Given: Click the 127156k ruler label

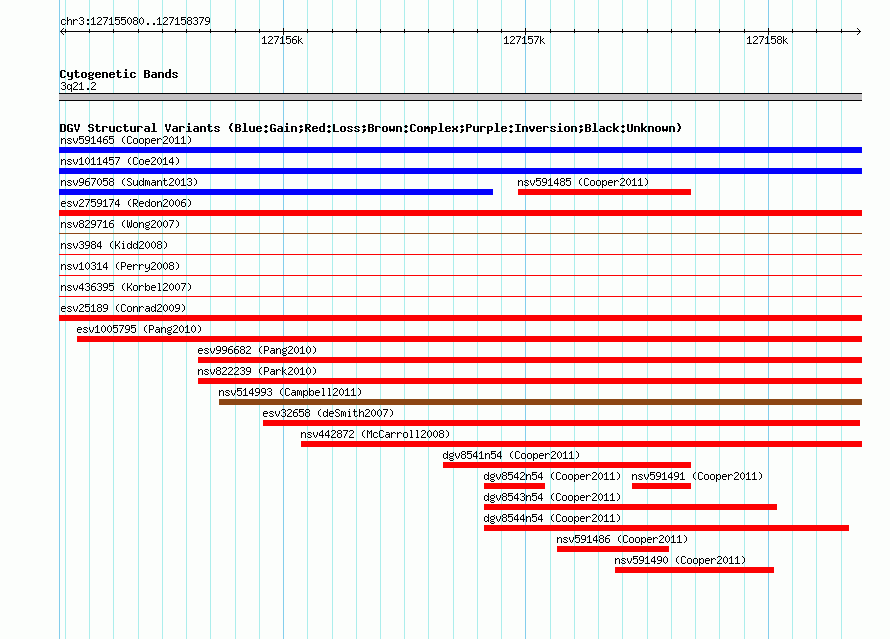Looking at the screenshot, I should (x=282, y=40).
